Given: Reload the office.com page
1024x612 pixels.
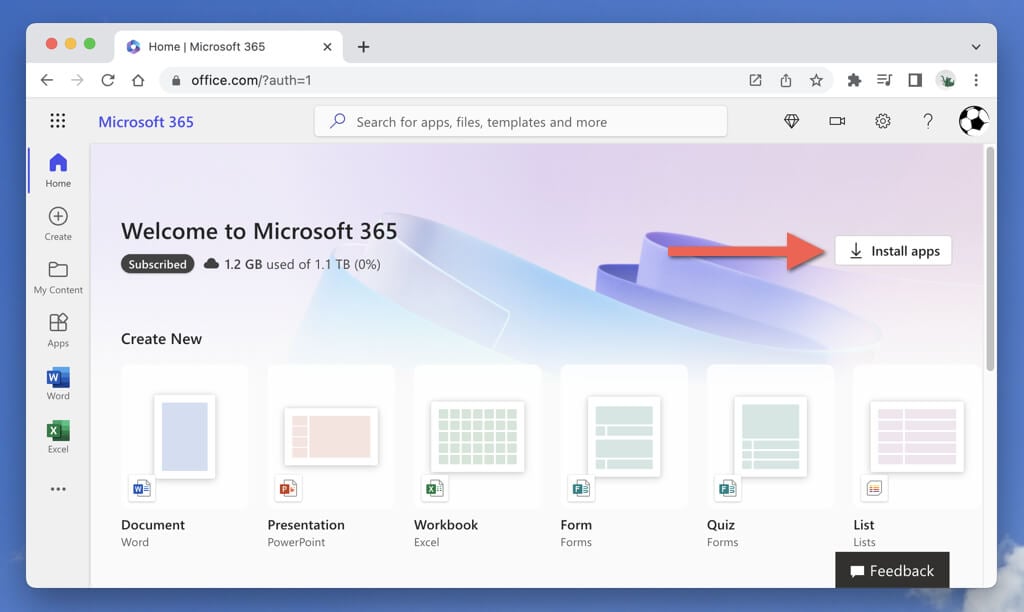Looking at the screenshot, I should (108, 80).
